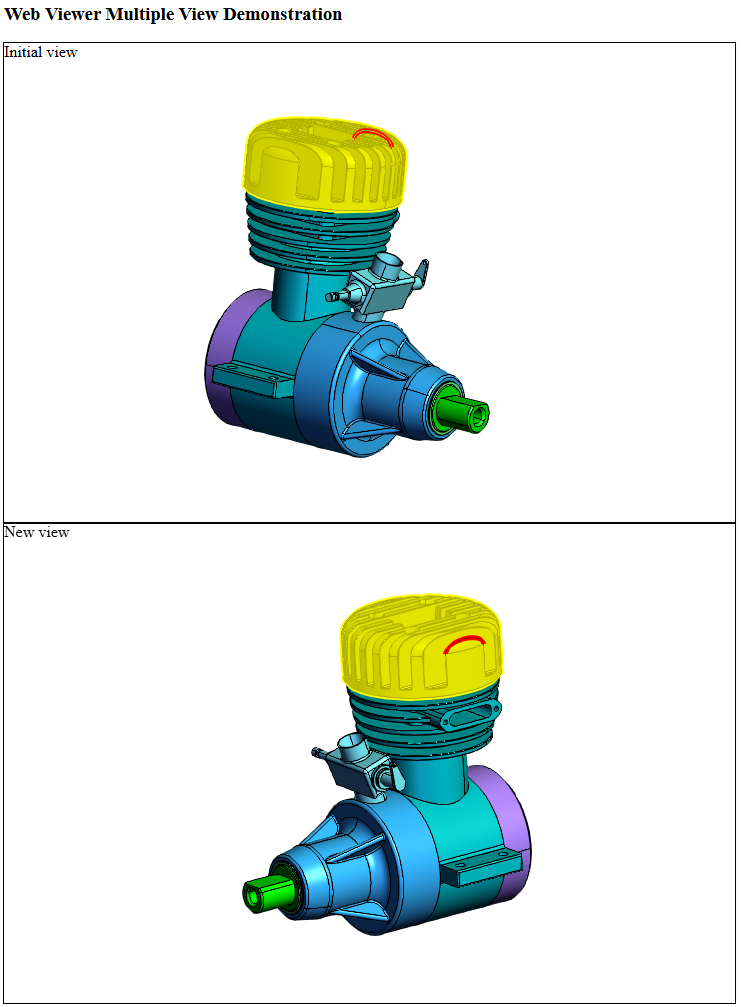Click the Web Viewer Multiple View Demonstration heading
Viewport: 743px width, 1007px height.
tap(173, 14)
